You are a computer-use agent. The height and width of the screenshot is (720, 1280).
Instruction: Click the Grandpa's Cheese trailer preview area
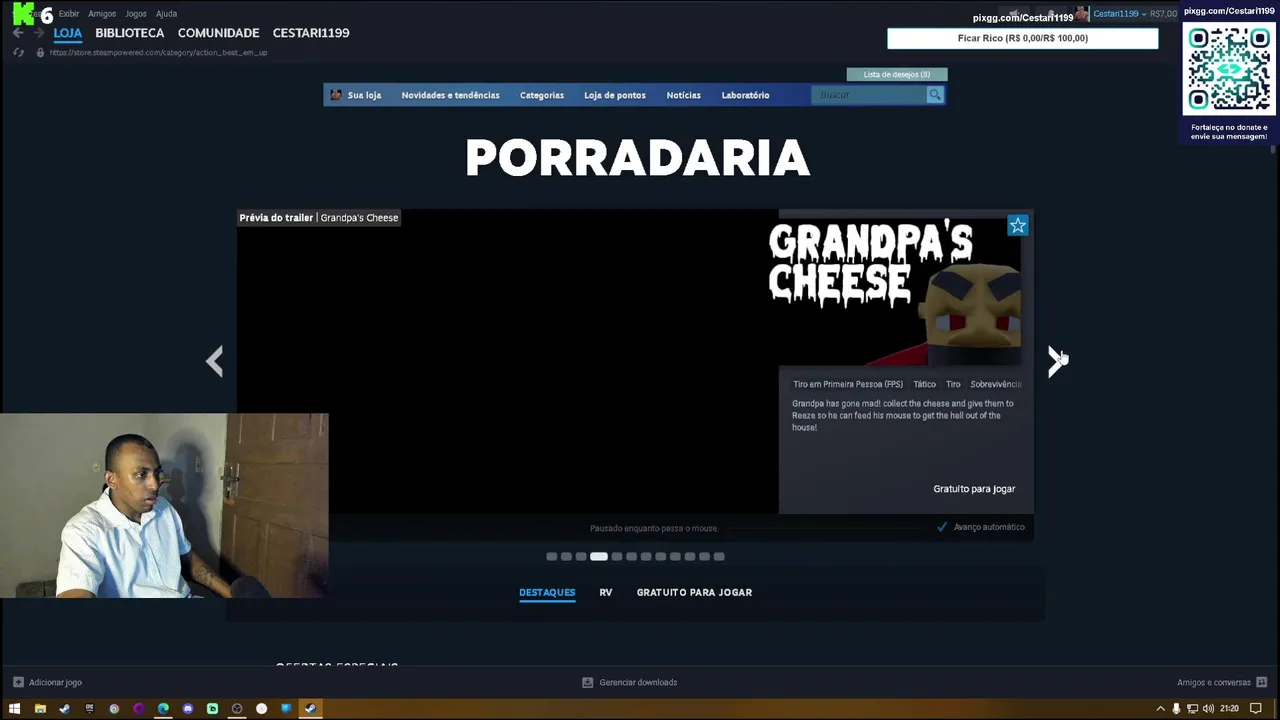coord(508,362)
